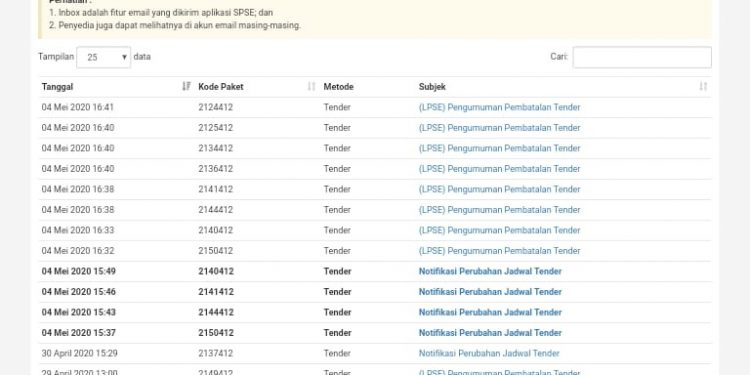Select package code 2124412 cell
The width and height of the screenshot is (750, 375).
click(x=215, y=107)
